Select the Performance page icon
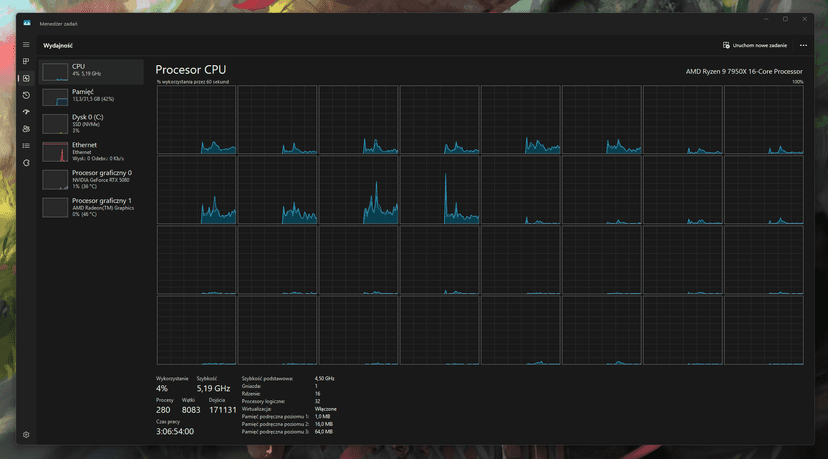 click(27, 78)
